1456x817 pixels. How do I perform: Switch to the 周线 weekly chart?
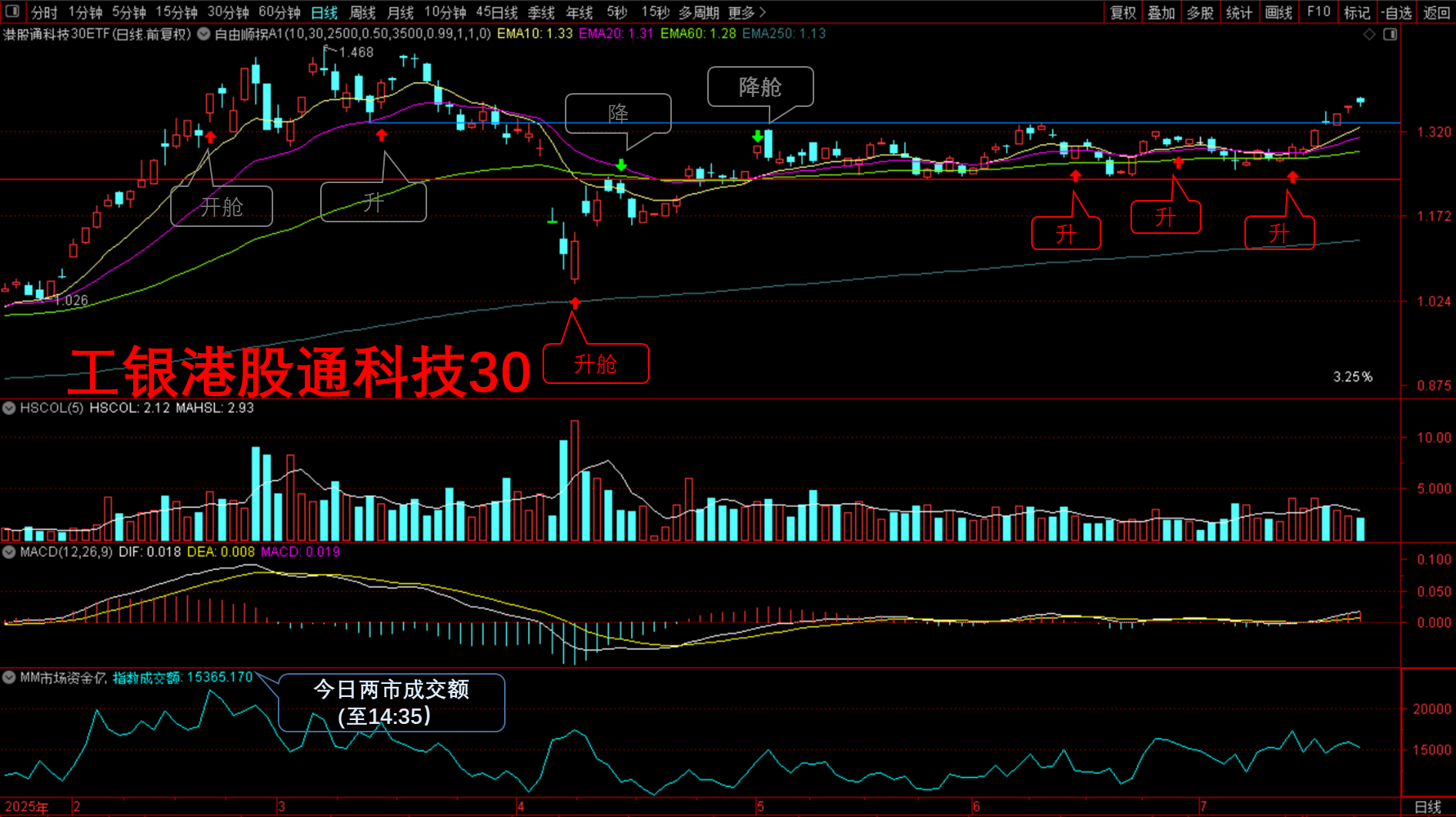coord(362,12)
